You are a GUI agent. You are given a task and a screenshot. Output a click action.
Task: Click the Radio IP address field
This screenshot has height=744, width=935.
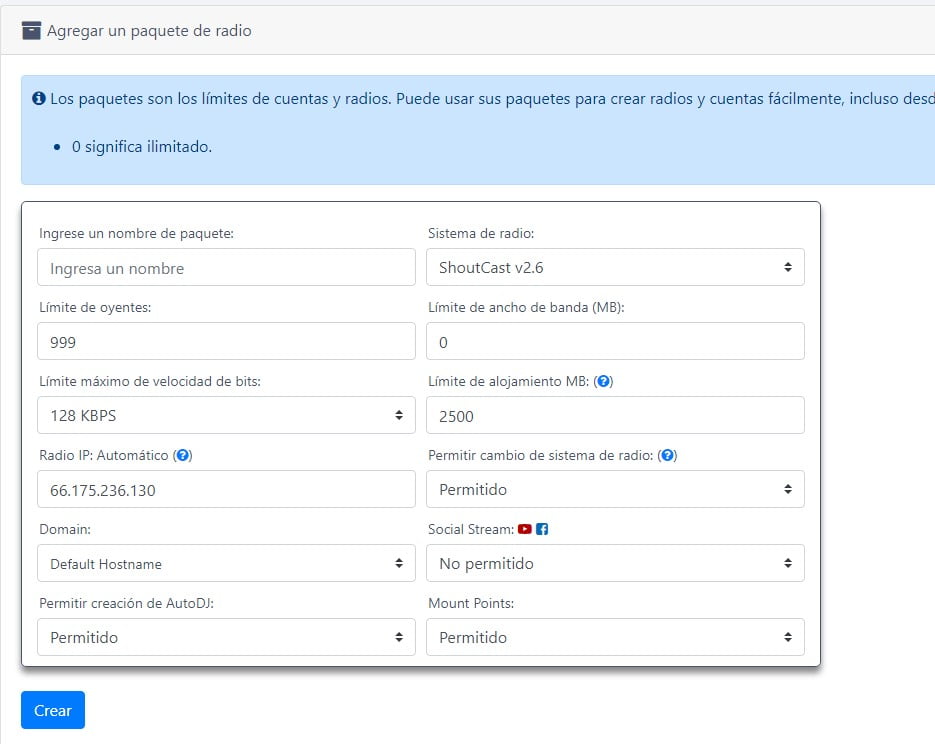coord(226,489)
